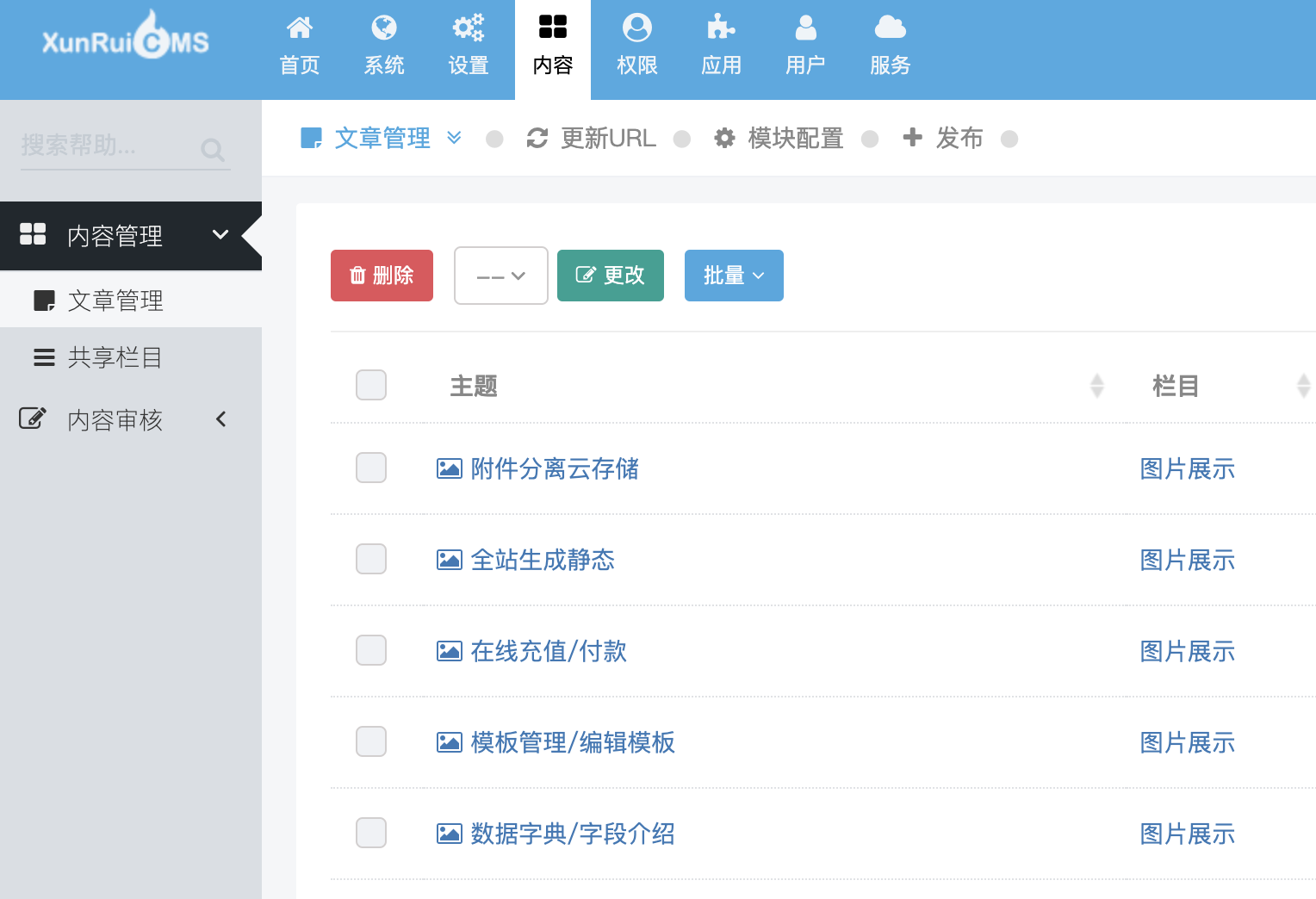Open the 权限 permissions tab
1316x899 pixels.
637,48
